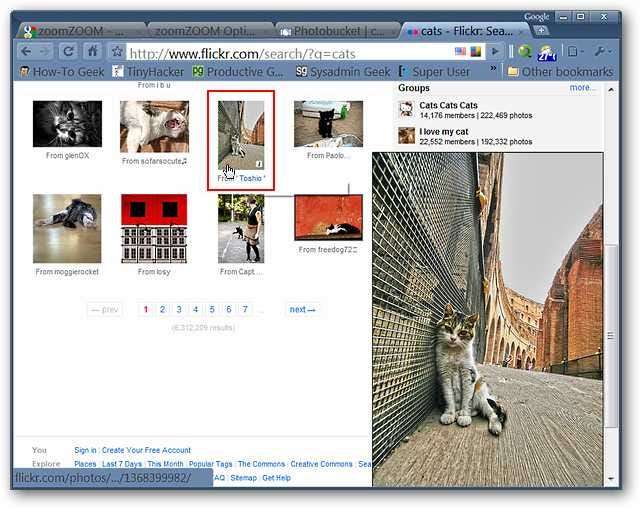Open results page 3
Viewport: 640px width, 508px height.
pyautogui.click(x=179, y=309)
